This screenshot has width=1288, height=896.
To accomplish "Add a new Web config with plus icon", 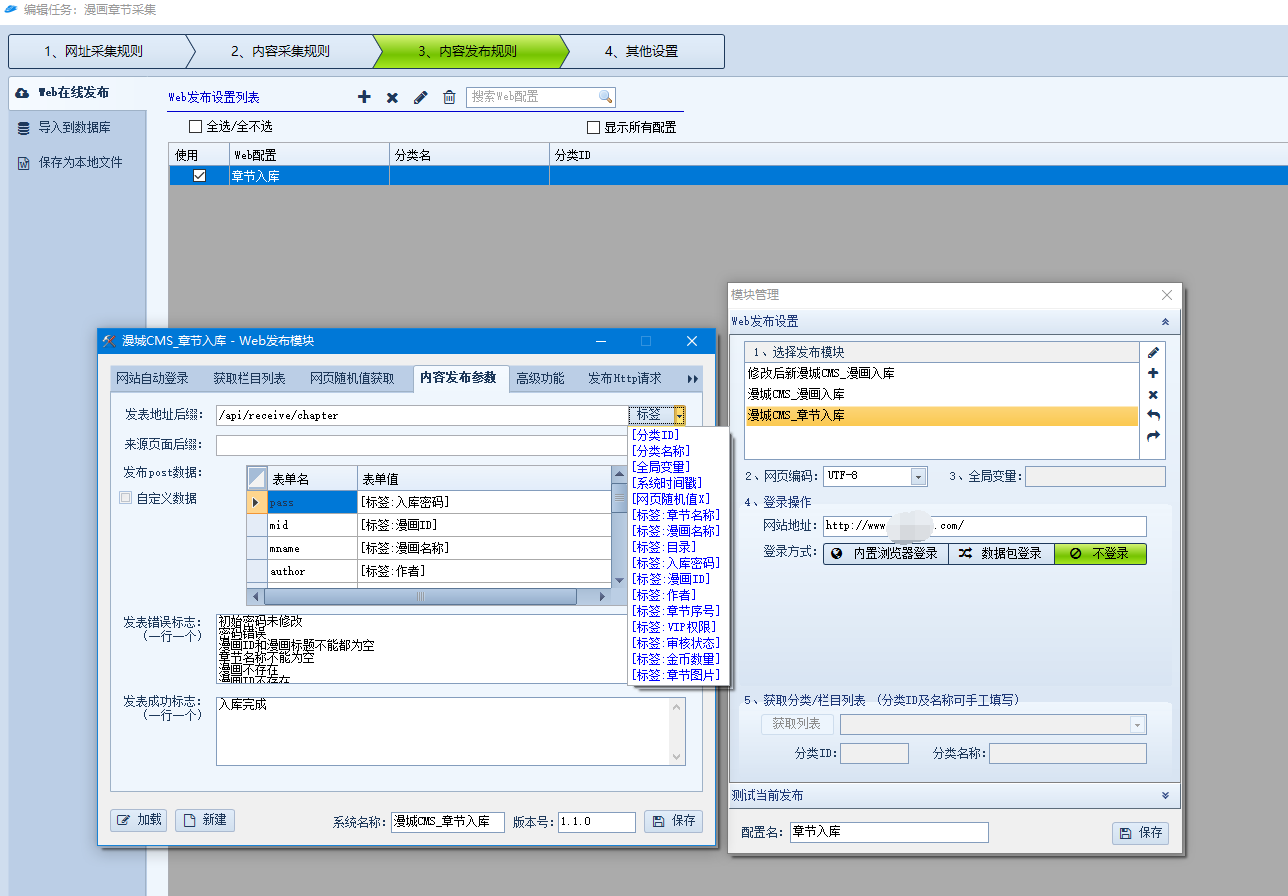I will click(364, 97).
